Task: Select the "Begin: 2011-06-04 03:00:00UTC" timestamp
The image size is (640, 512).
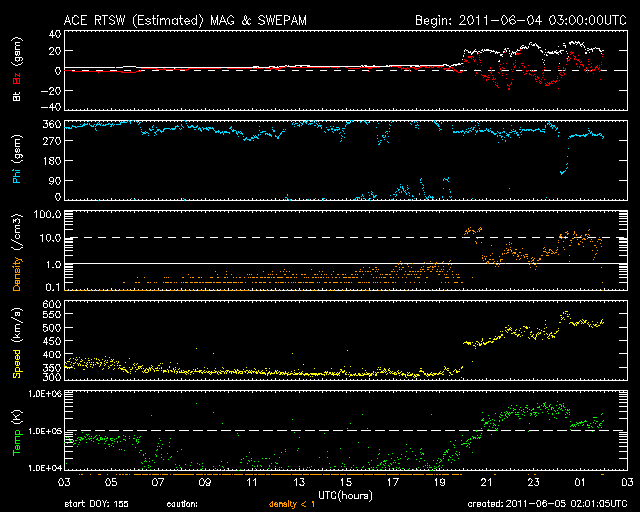Action: 521,20
